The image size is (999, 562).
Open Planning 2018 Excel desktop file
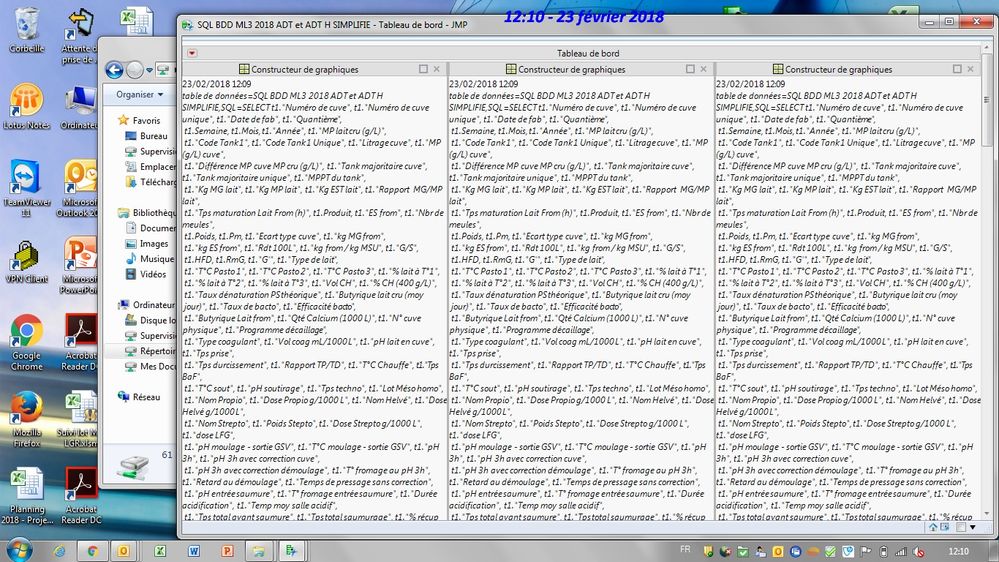pos(27,496)
